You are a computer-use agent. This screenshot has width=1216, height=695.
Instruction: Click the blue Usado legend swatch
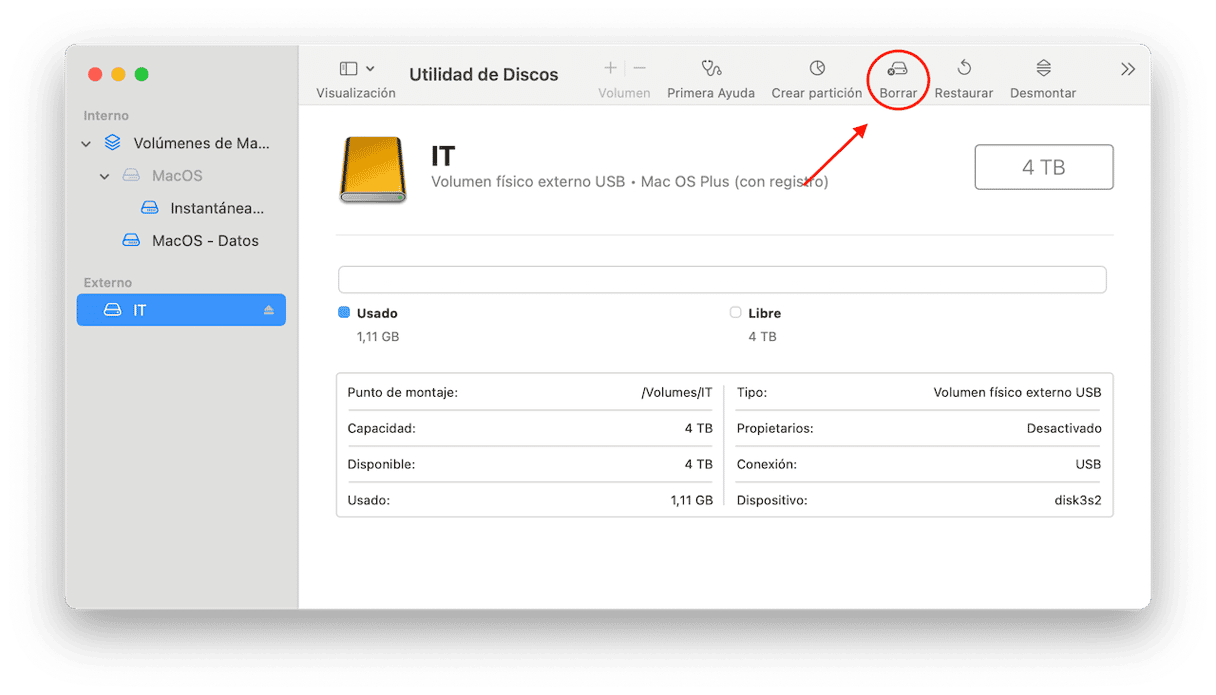pyautogui.click(x=344, y=313)
